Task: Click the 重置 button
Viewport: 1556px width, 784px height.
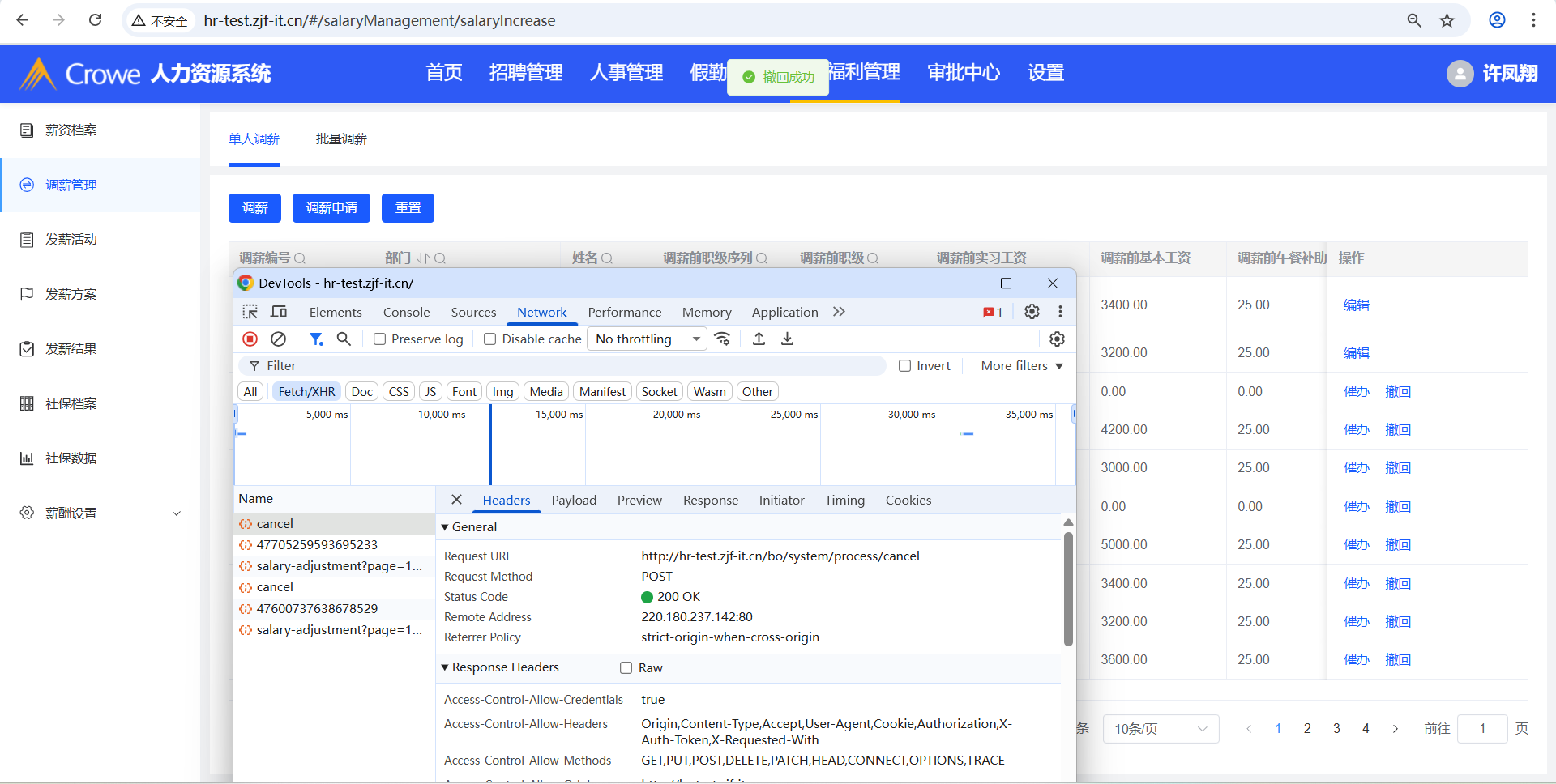Action: 408,208
